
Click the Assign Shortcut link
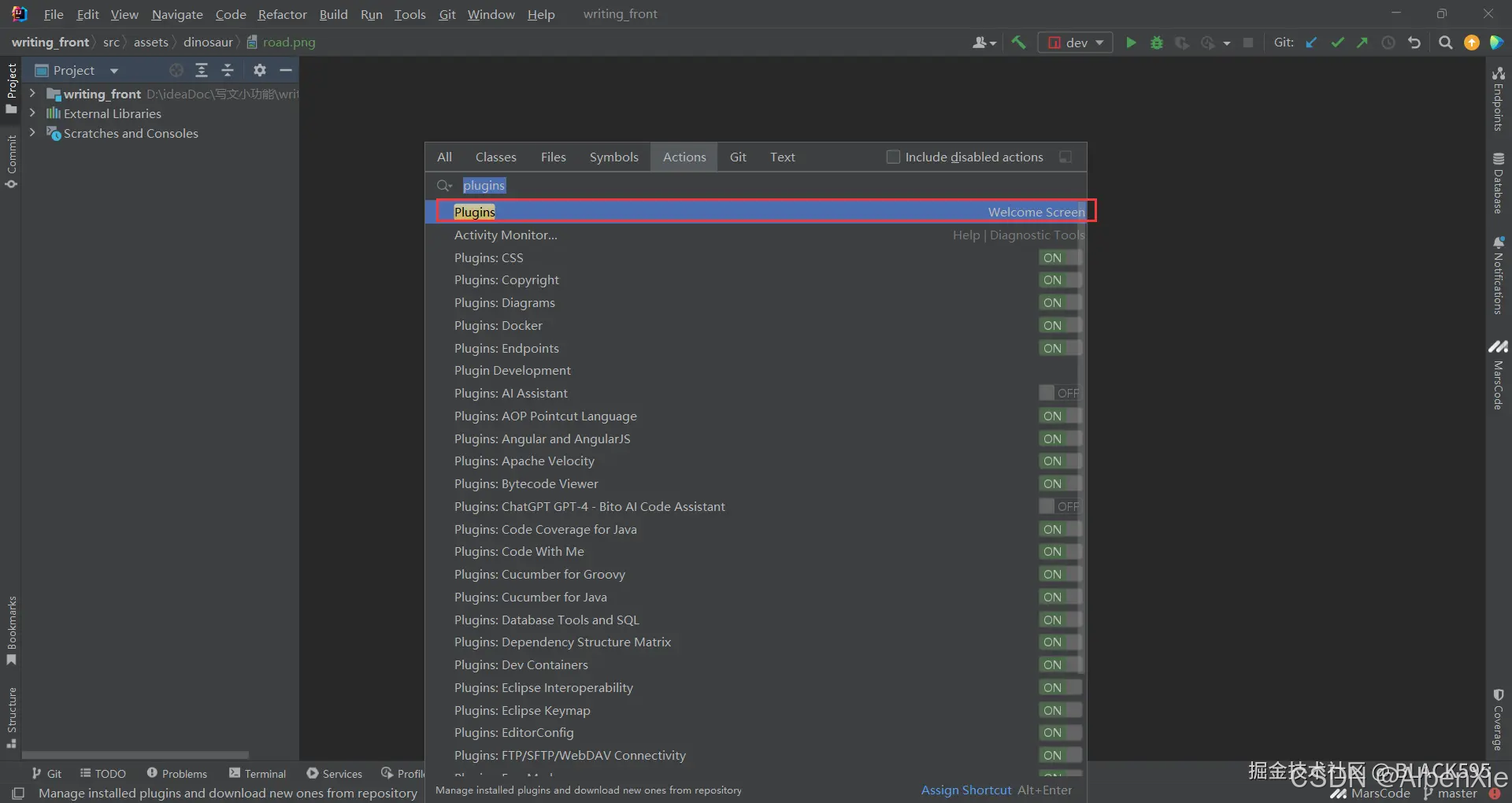(x=966, y=790)
